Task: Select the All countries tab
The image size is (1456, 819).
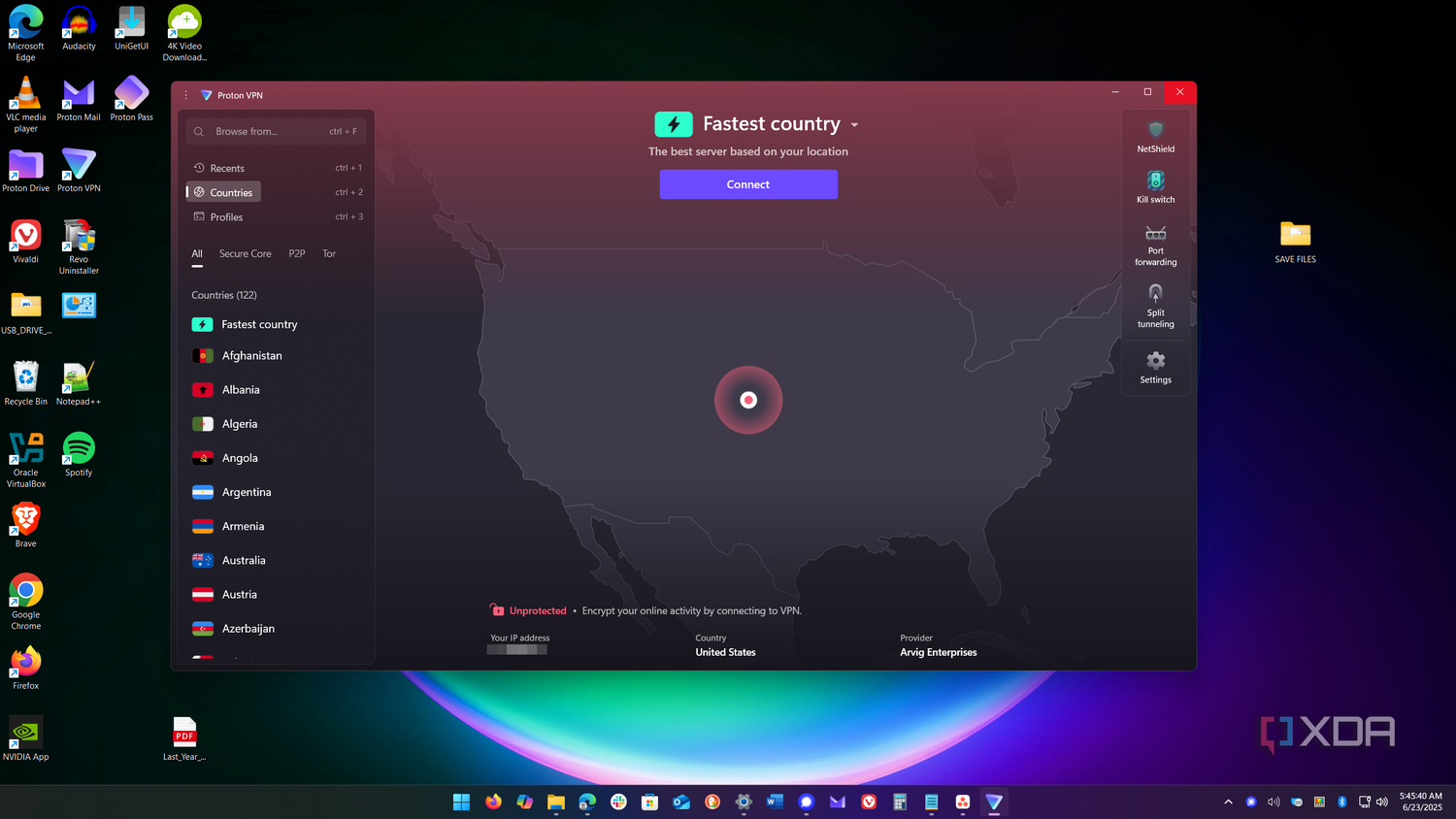Action: 197,254
